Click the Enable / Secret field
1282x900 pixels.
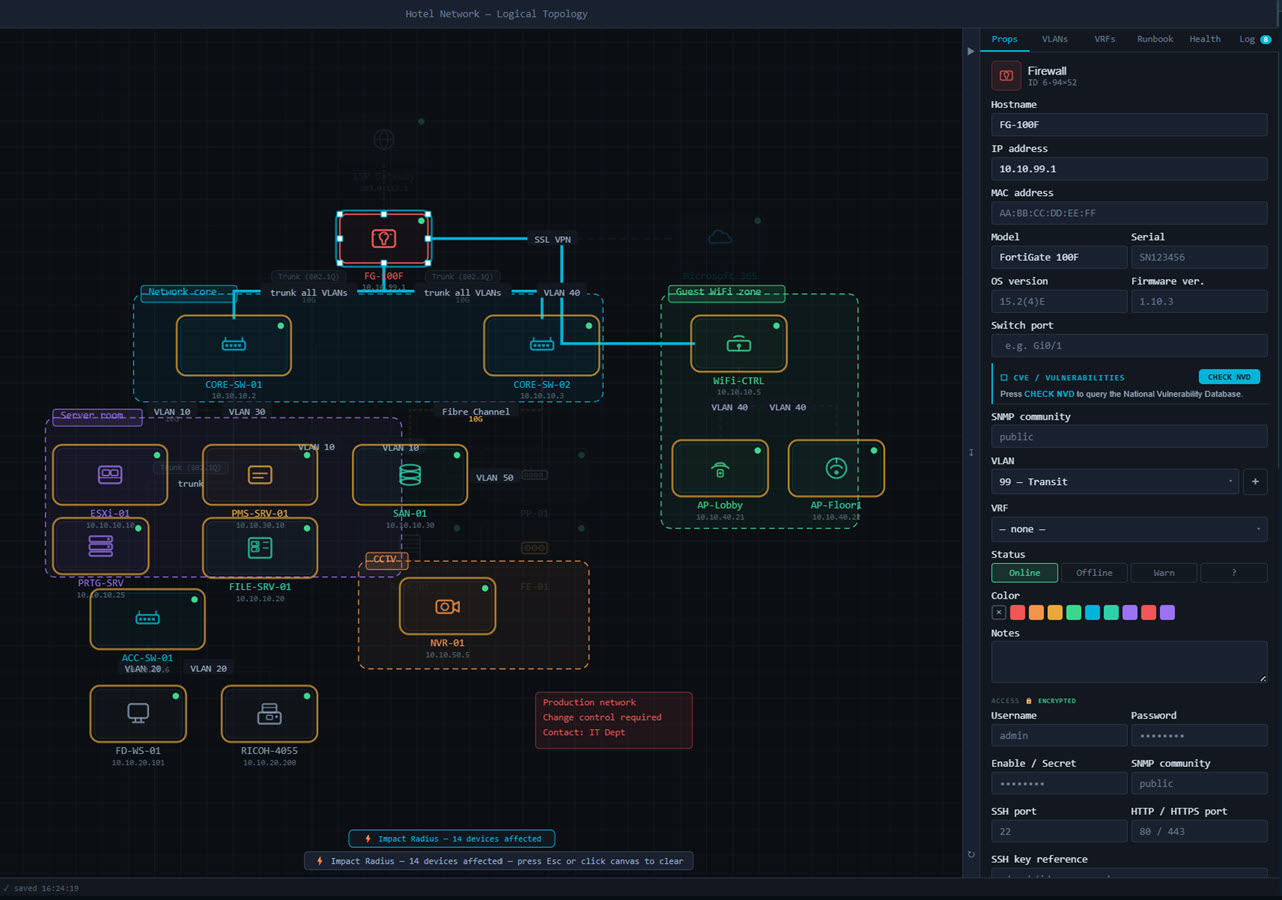tap(1059, 783)
